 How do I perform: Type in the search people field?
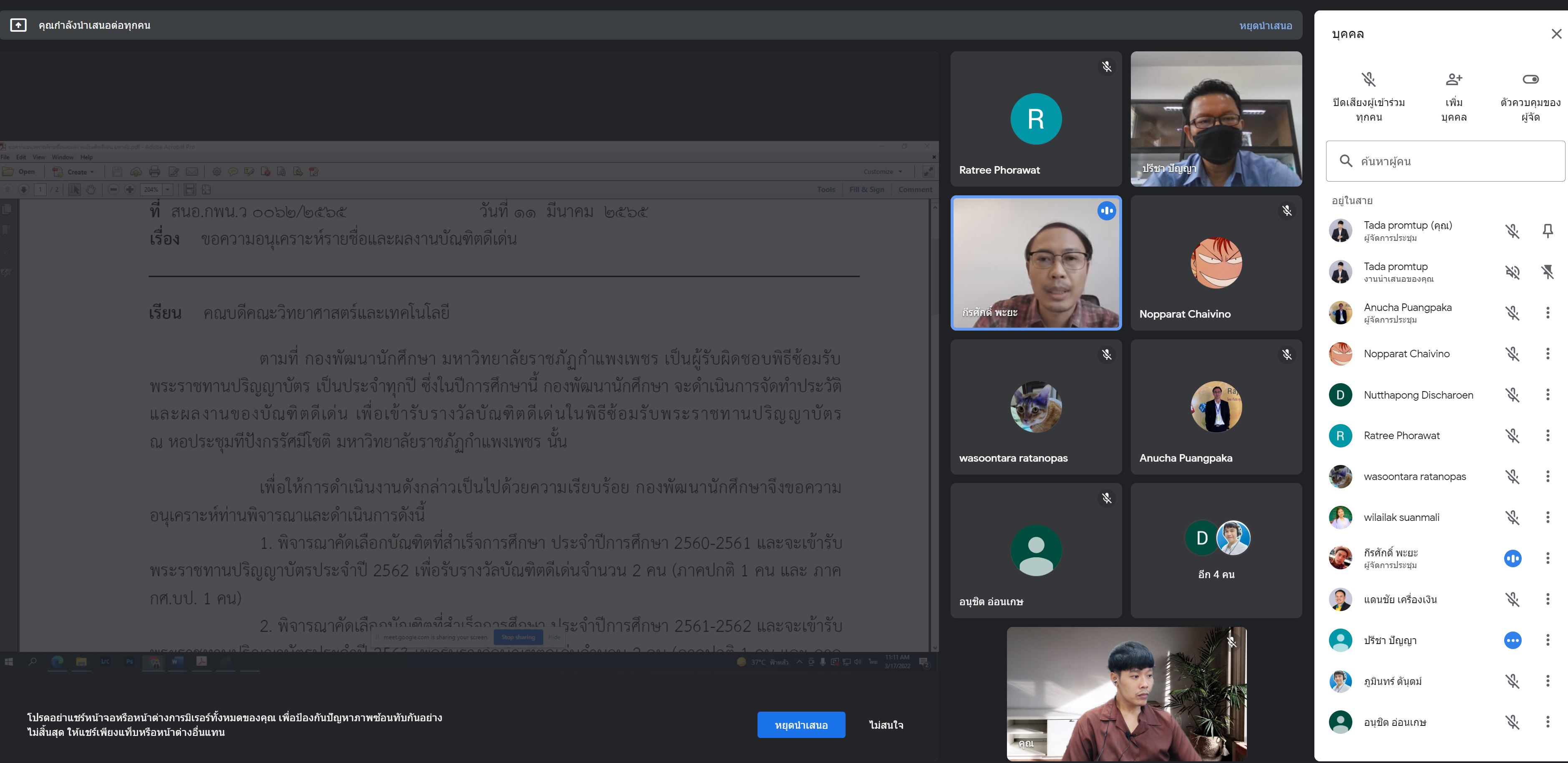[x=1455, y=162]
